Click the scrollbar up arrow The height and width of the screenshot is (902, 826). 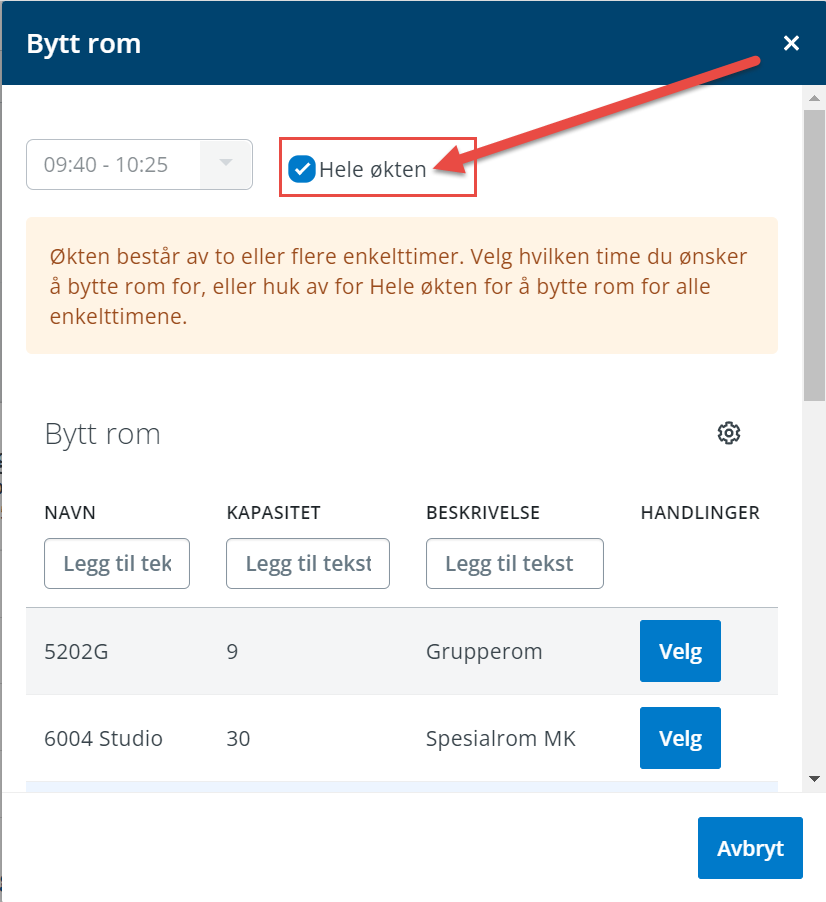click(815, 98)
